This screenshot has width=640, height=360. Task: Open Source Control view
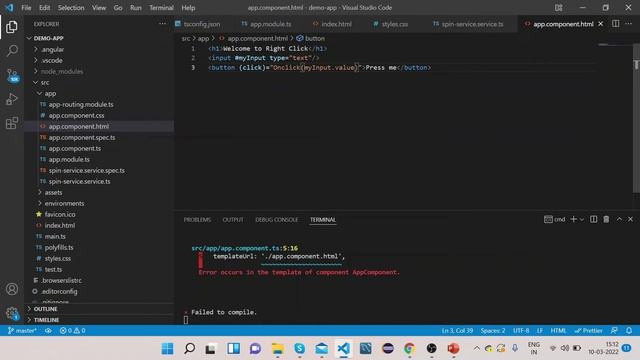coord(12,76)
